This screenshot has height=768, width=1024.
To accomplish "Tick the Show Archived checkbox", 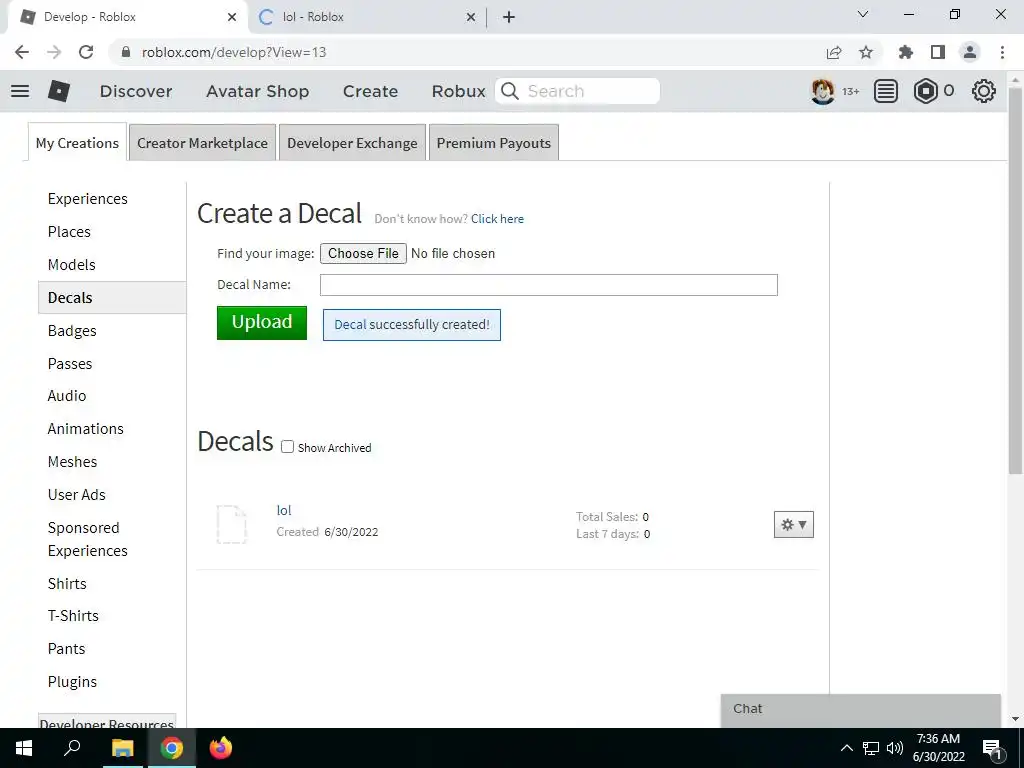I will [x=287, y=447].
